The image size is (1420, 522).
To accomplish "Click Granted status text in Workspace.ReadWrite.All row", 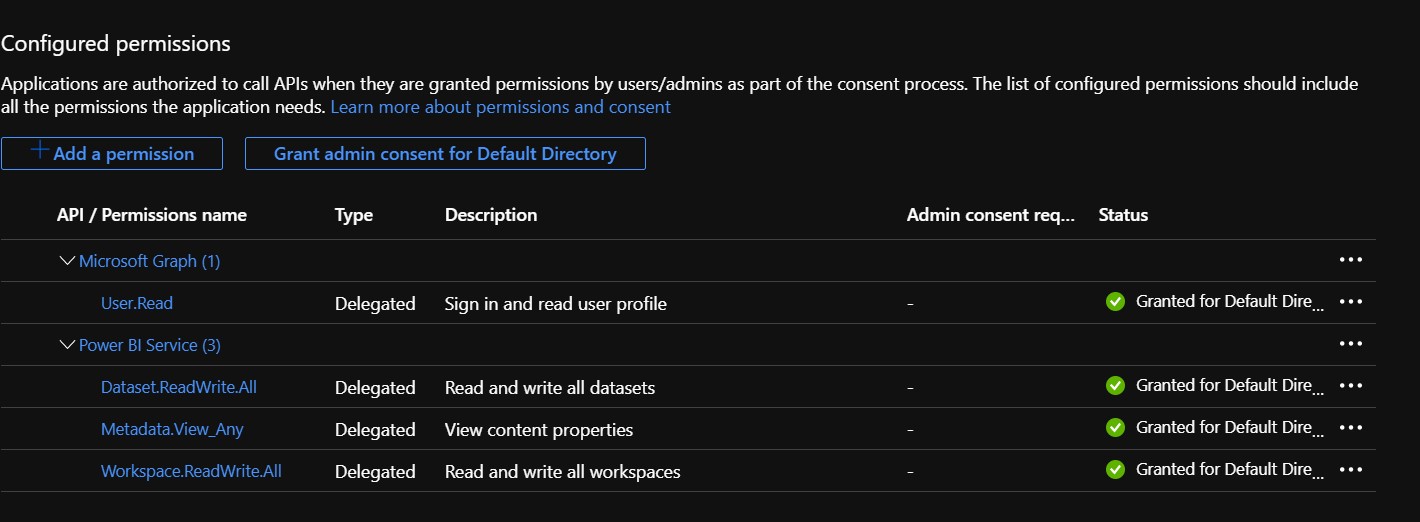I will pos(1230,469).
